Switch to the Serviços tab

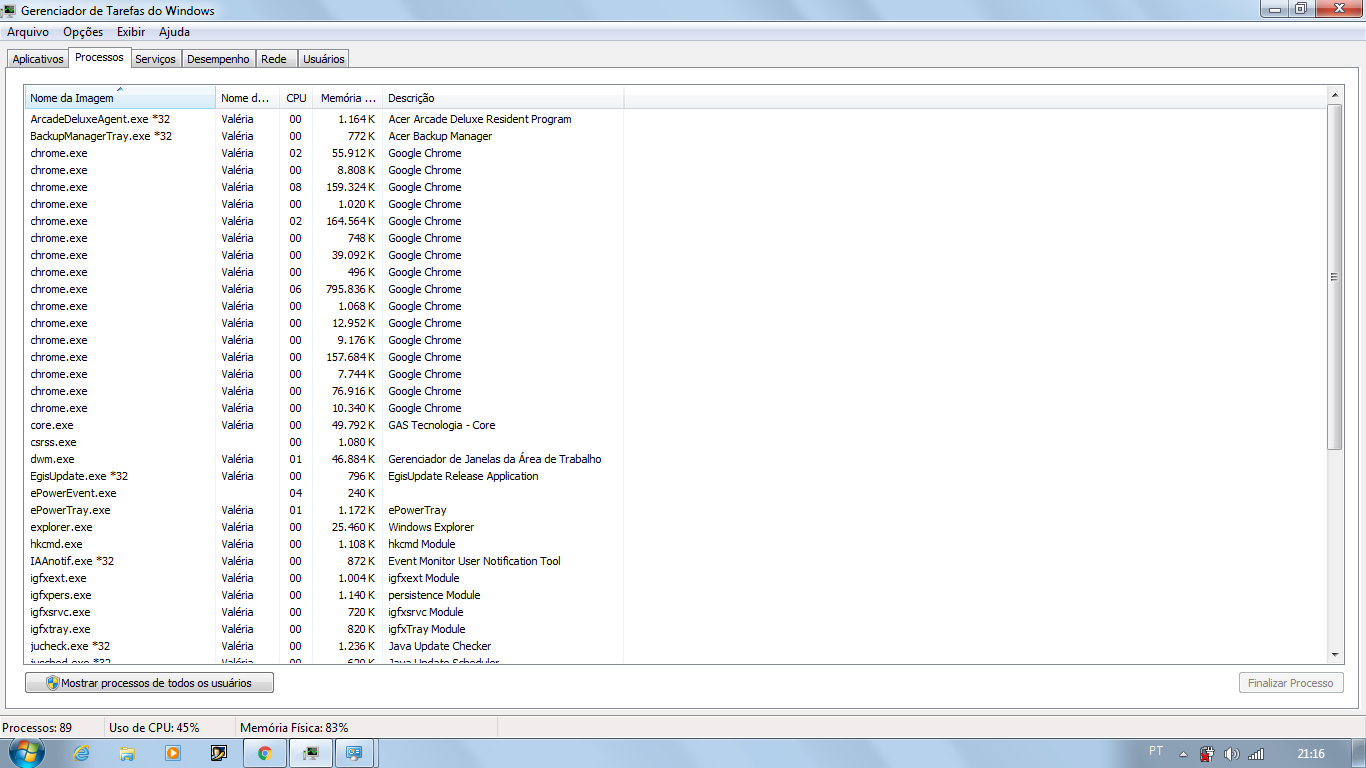pos(155,59)
